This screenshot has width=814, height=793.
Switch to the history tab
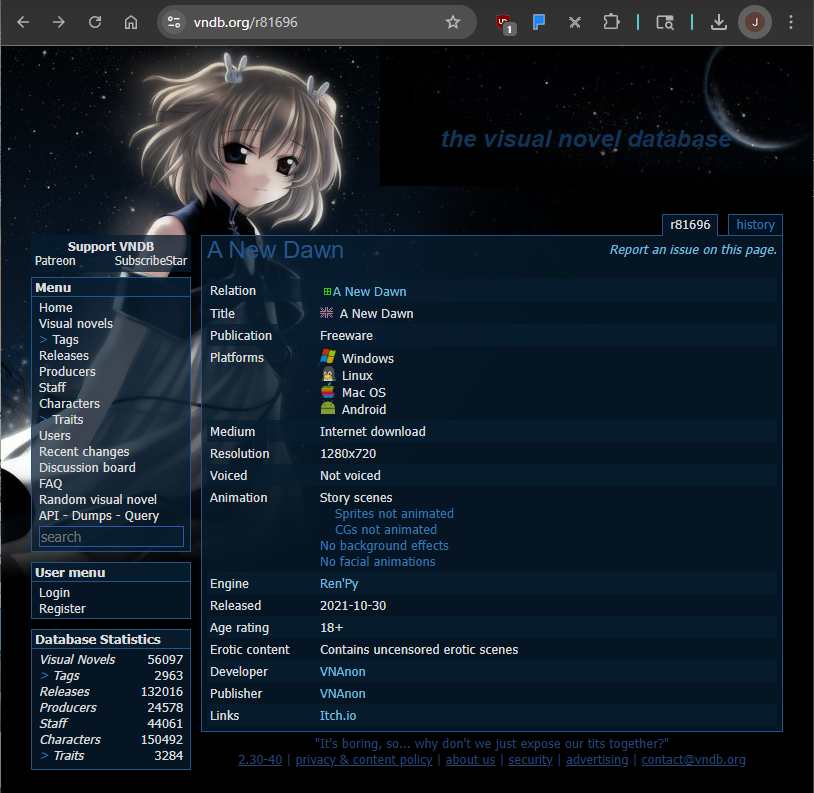755,225
